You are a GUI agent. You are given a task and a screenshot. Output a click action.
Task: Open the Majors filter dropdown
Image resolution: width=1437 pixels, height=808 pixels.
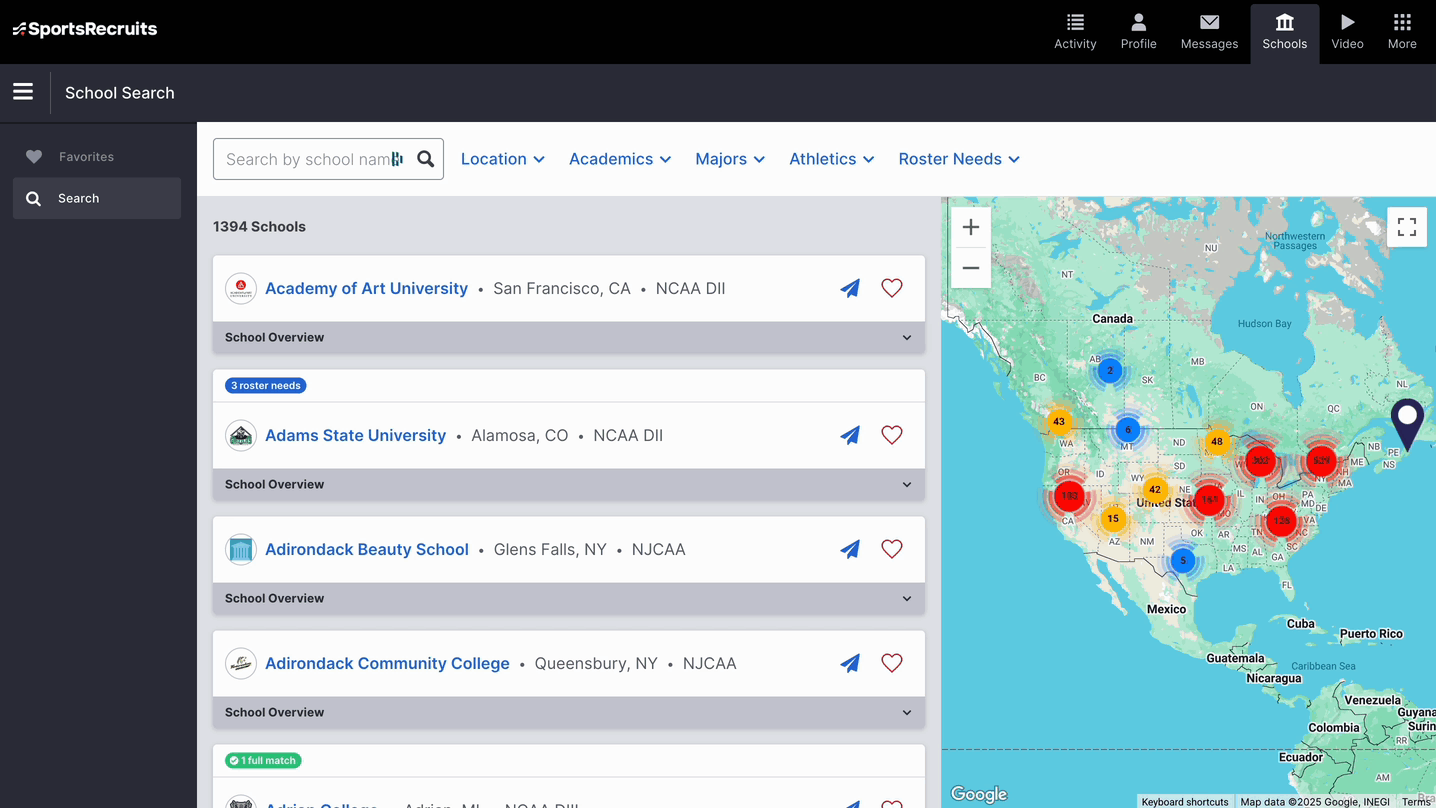click(730, 159)
